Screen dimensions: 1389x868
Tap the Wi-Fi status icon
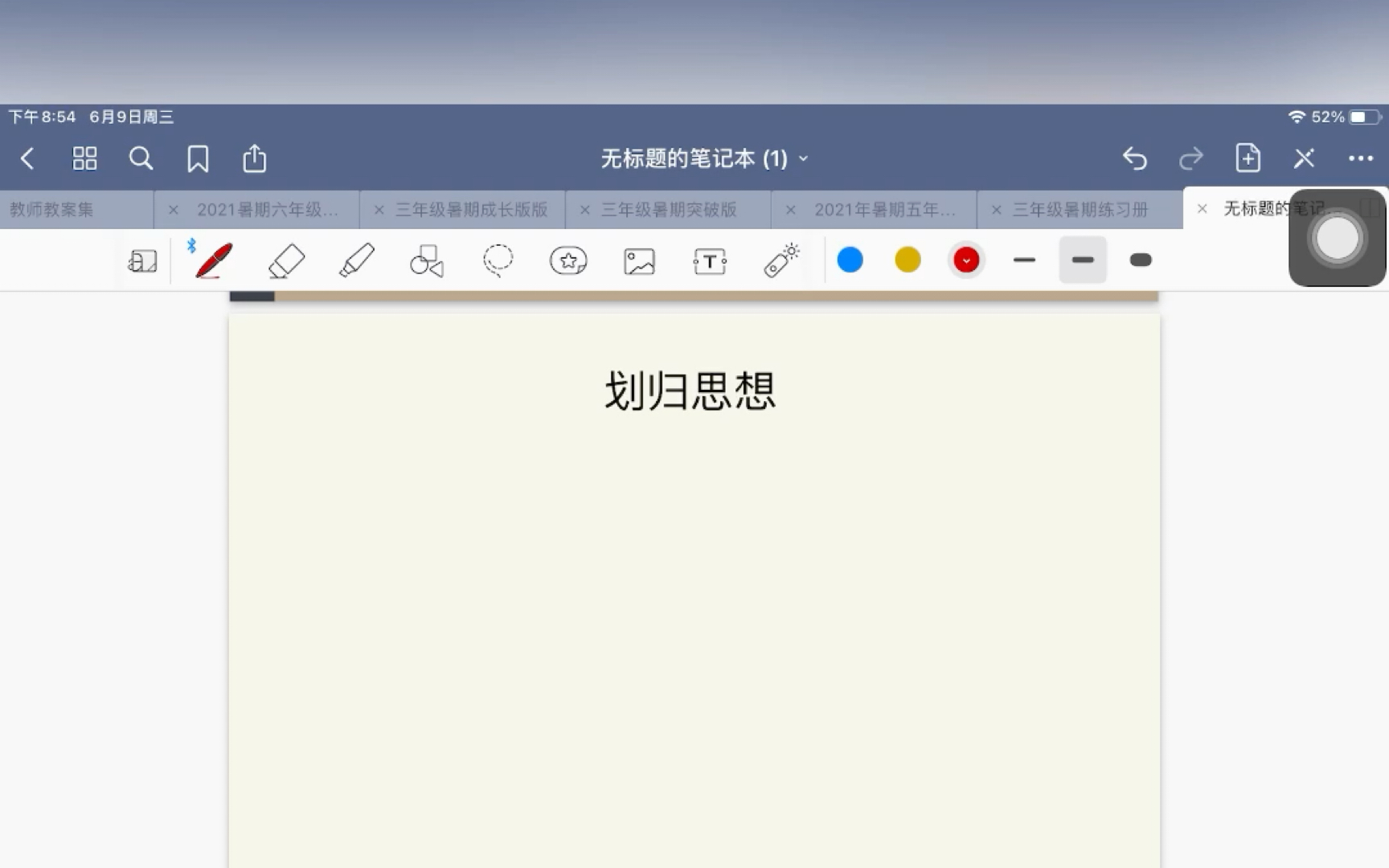[1296, 117]
